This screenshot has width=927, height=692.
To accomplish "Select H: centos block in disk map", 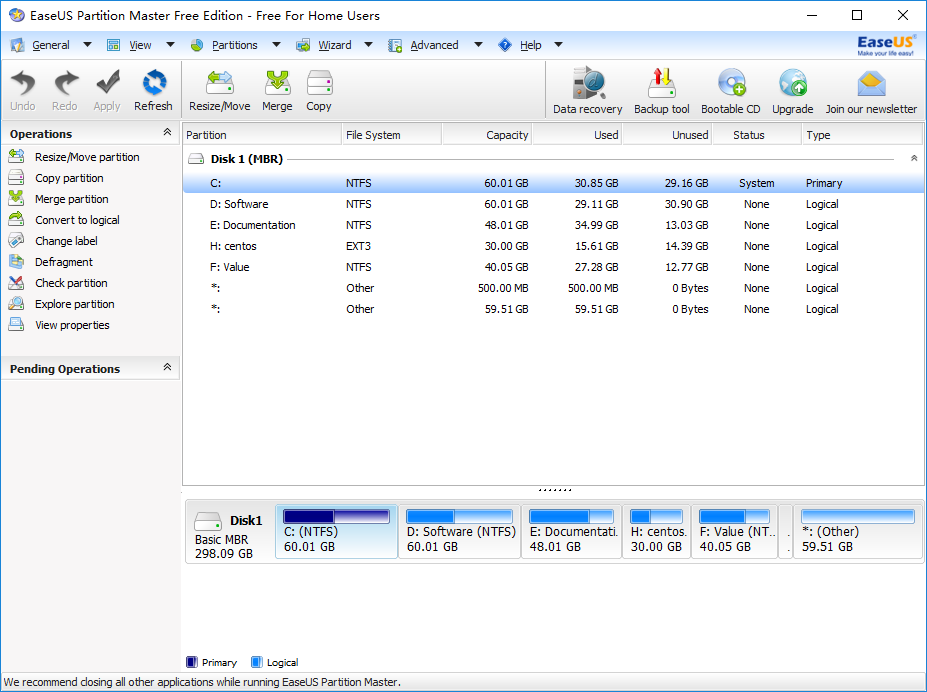I will pyautogui.click(x=657, y=531).
